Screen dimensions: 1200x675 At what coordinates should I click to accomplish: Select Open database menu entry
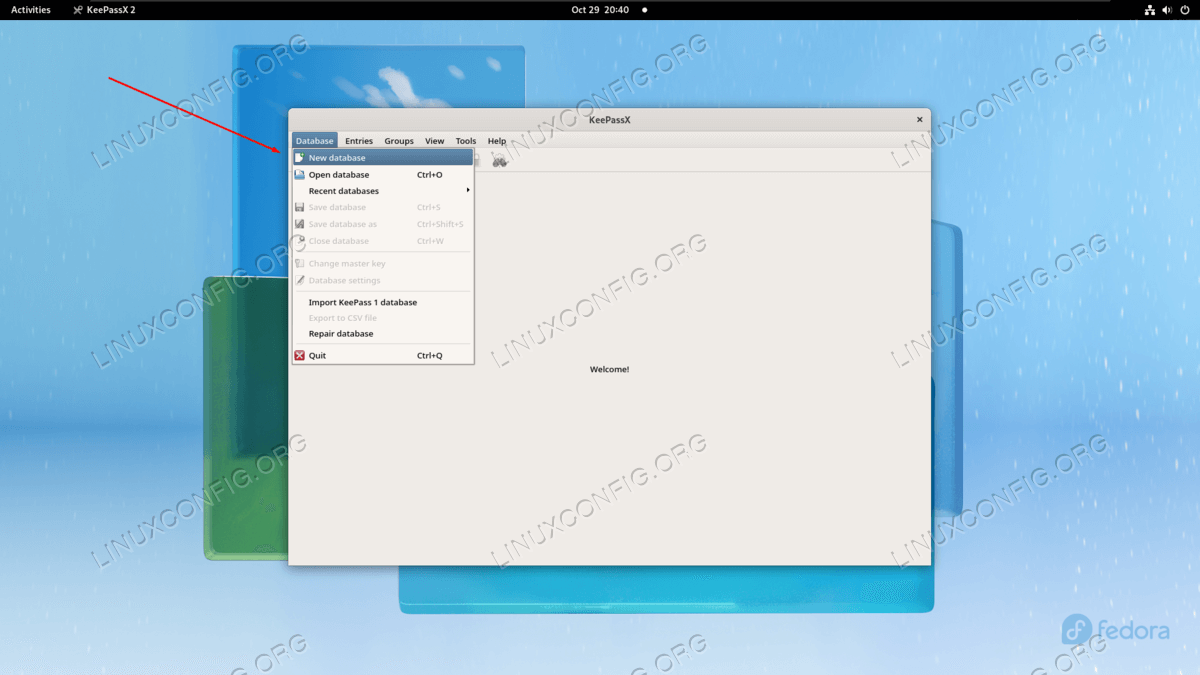382,175
